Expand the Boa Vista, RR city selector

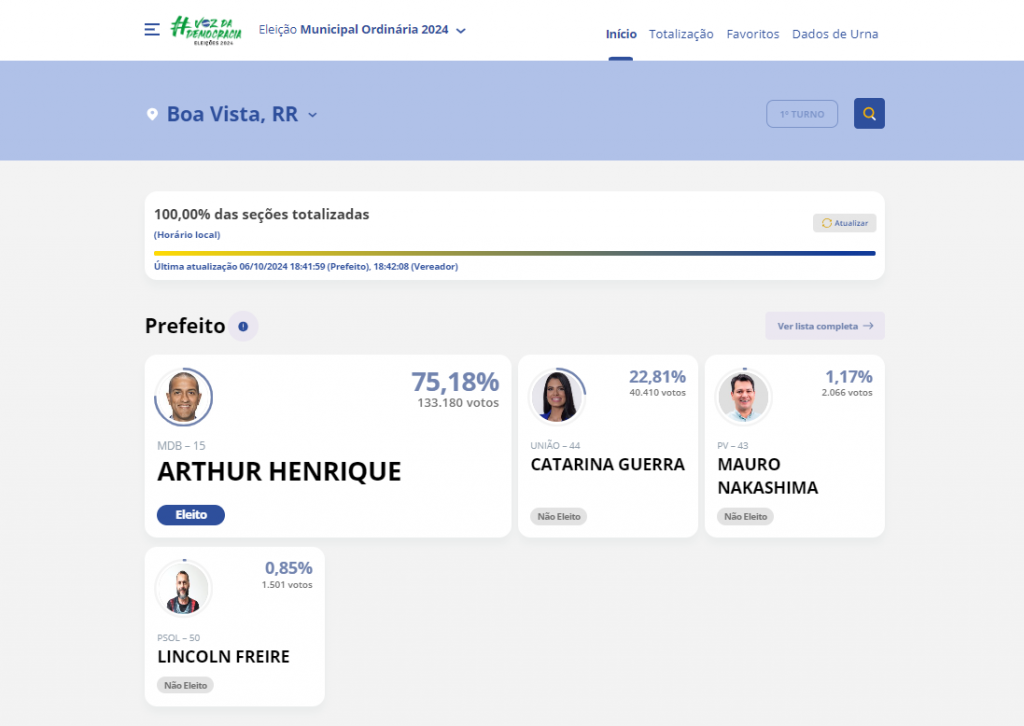click(x=312, y=115)
